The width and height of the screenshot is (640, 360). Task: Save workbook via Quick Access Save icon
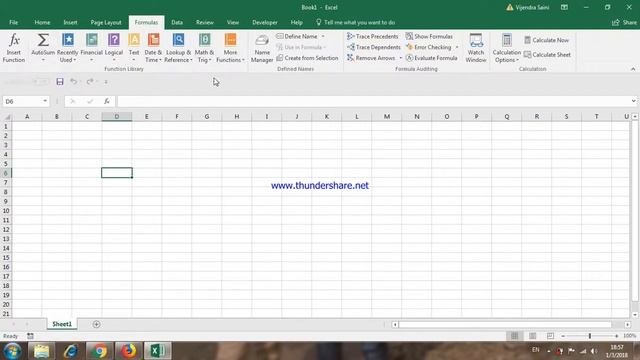pyautogui.click(x=60, y=82)
